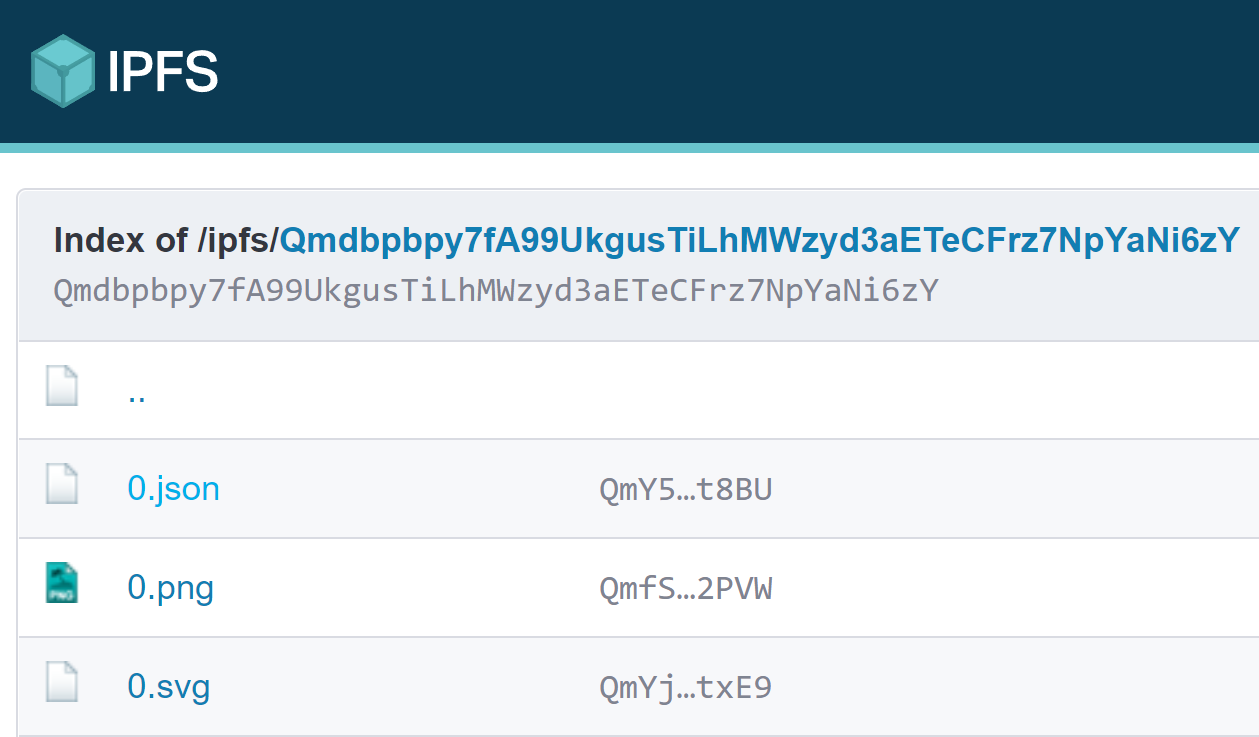The width and height of the screenshot is (1259, 737).
Task: Open the 0.json file
Action: coord(173,488)
